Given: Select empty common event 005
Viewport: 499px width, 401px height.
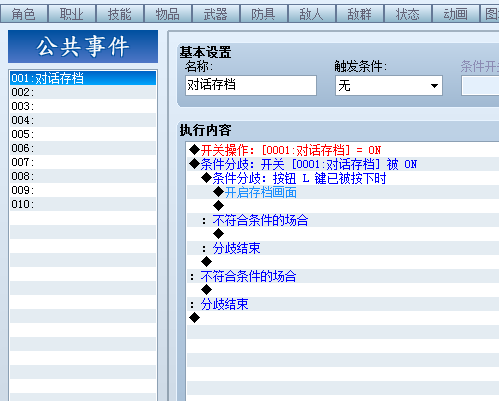Looking at the screenshot, I should coord(83,134).
